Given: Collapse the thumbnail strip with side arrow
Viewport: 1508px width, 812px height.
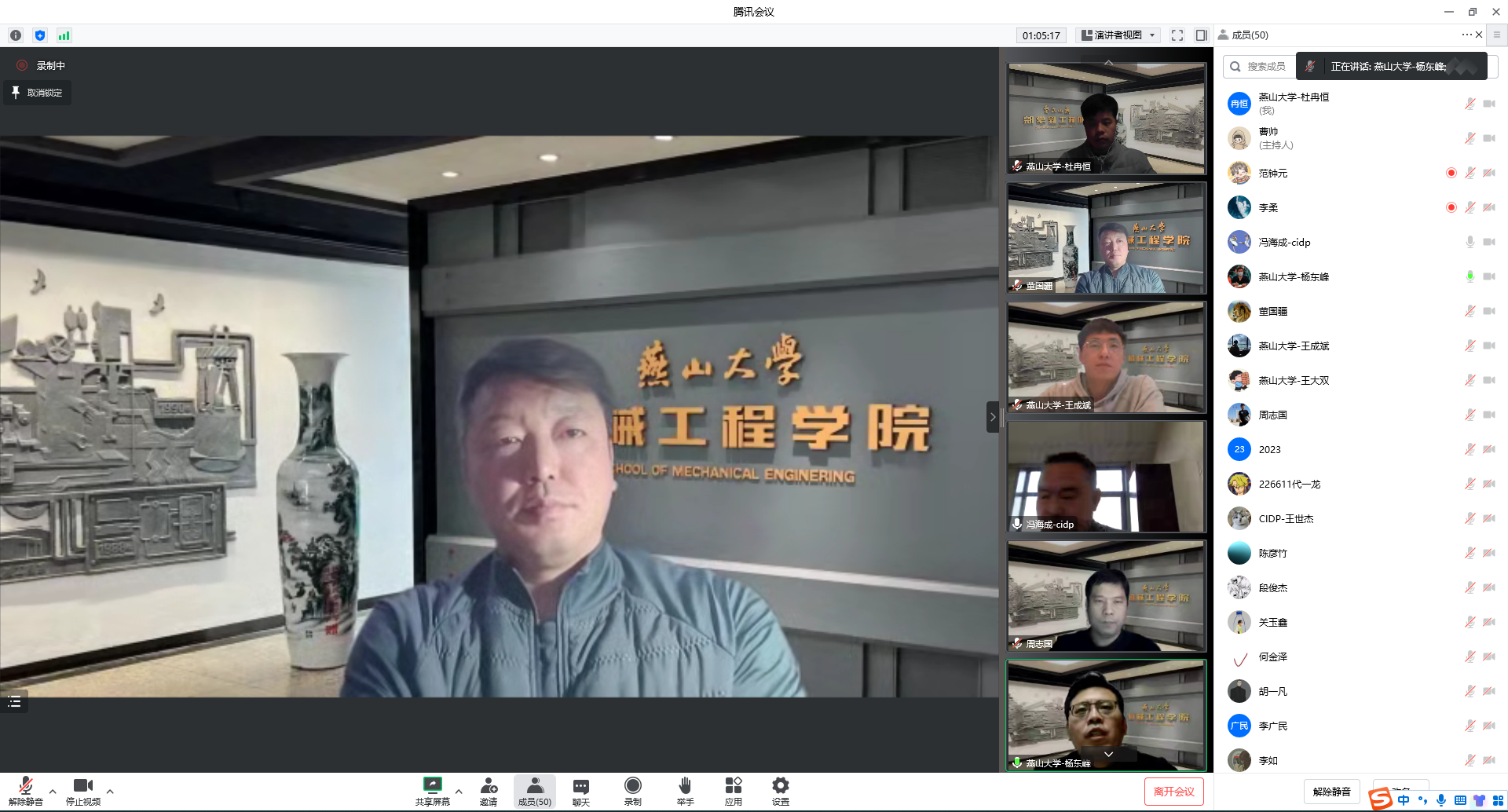Looking at the screenshot, I should click(x=992, y=417).
